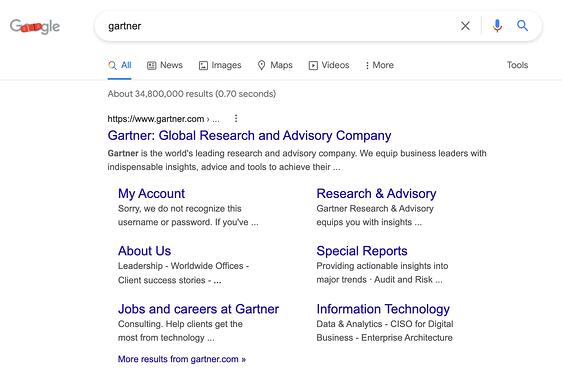Click More results from gartner.com
The image size is (562, 383).
182,359
